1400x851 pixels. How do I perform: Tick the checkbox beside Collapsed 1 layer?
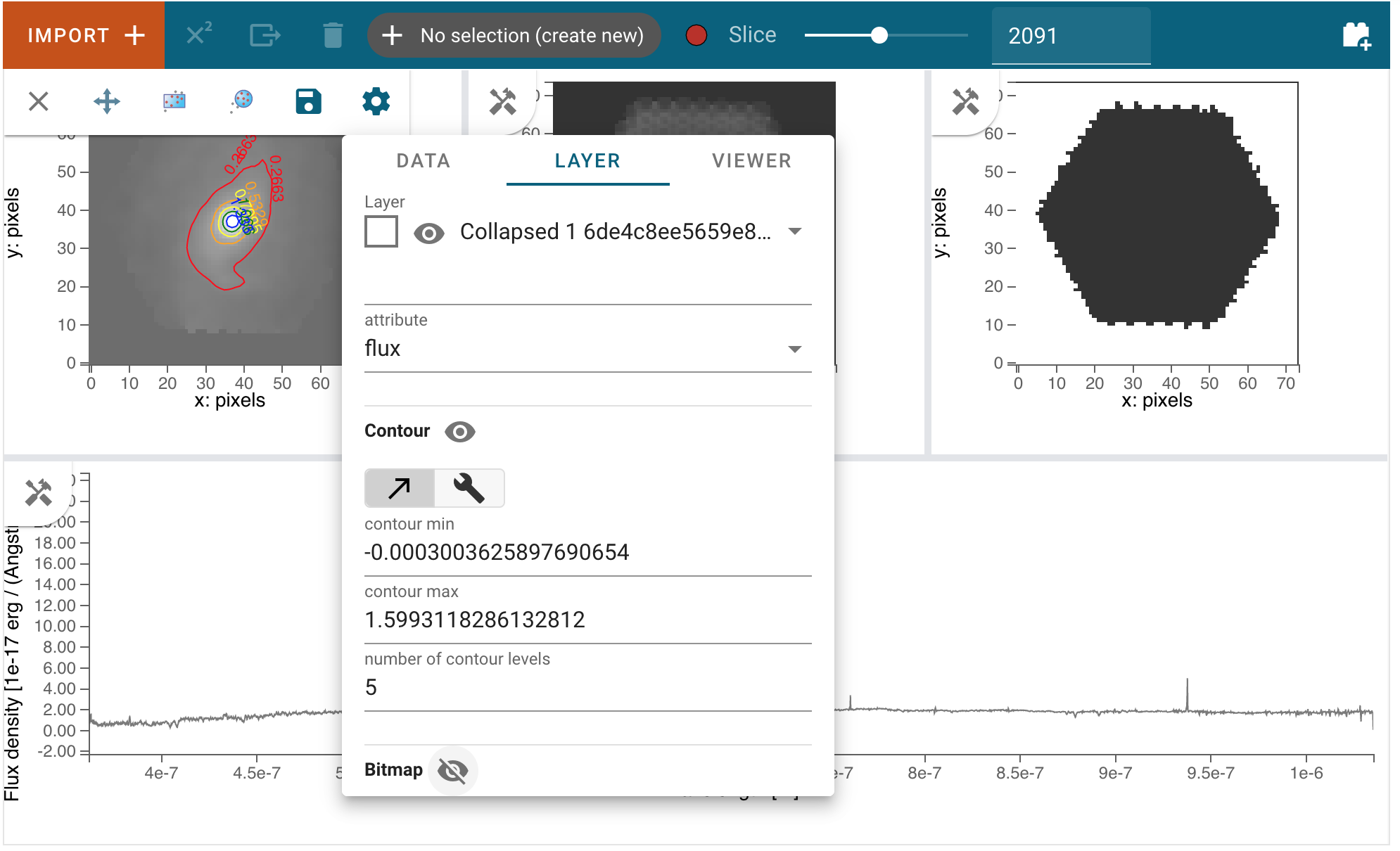381,231
